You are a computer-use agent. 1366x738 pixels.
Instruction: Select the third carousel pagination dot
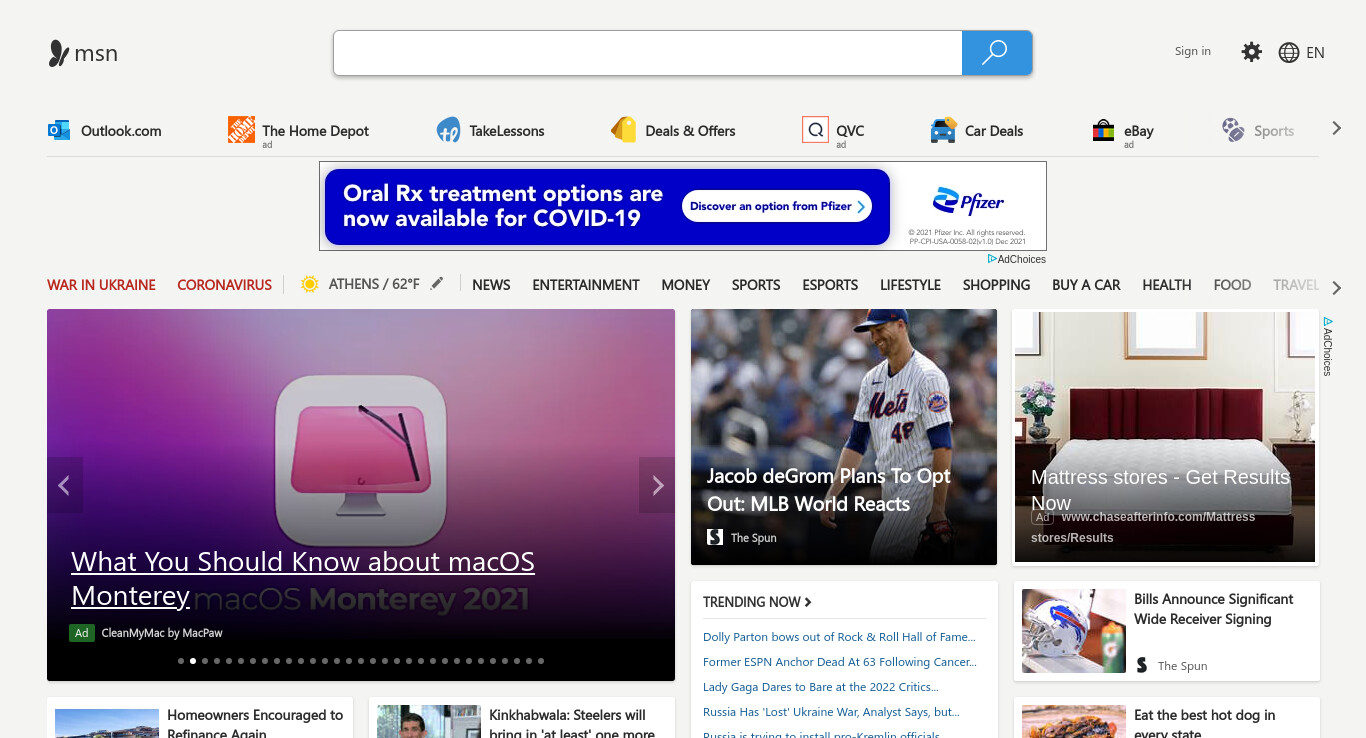205,661
